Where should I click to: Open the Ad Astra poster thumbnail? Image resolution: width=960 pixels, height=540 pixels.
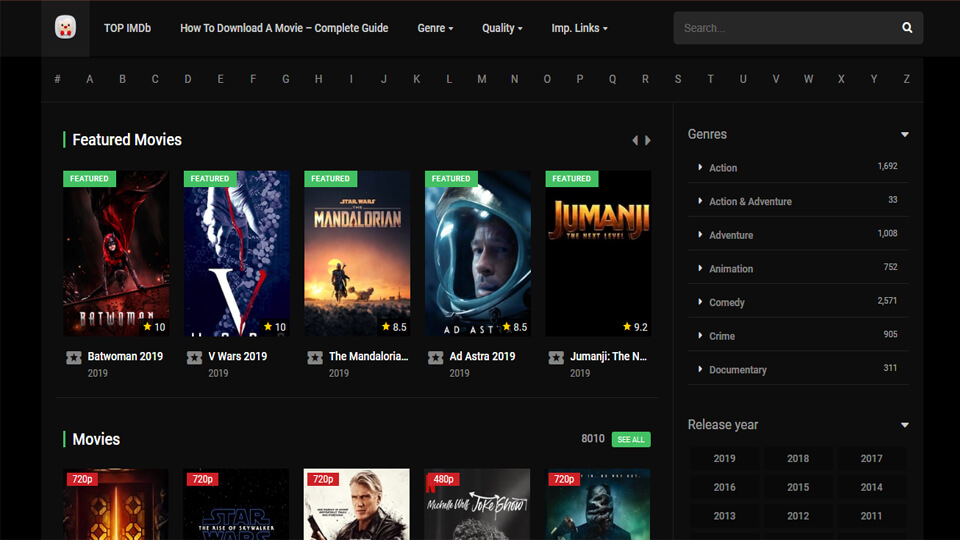[478, 253]
